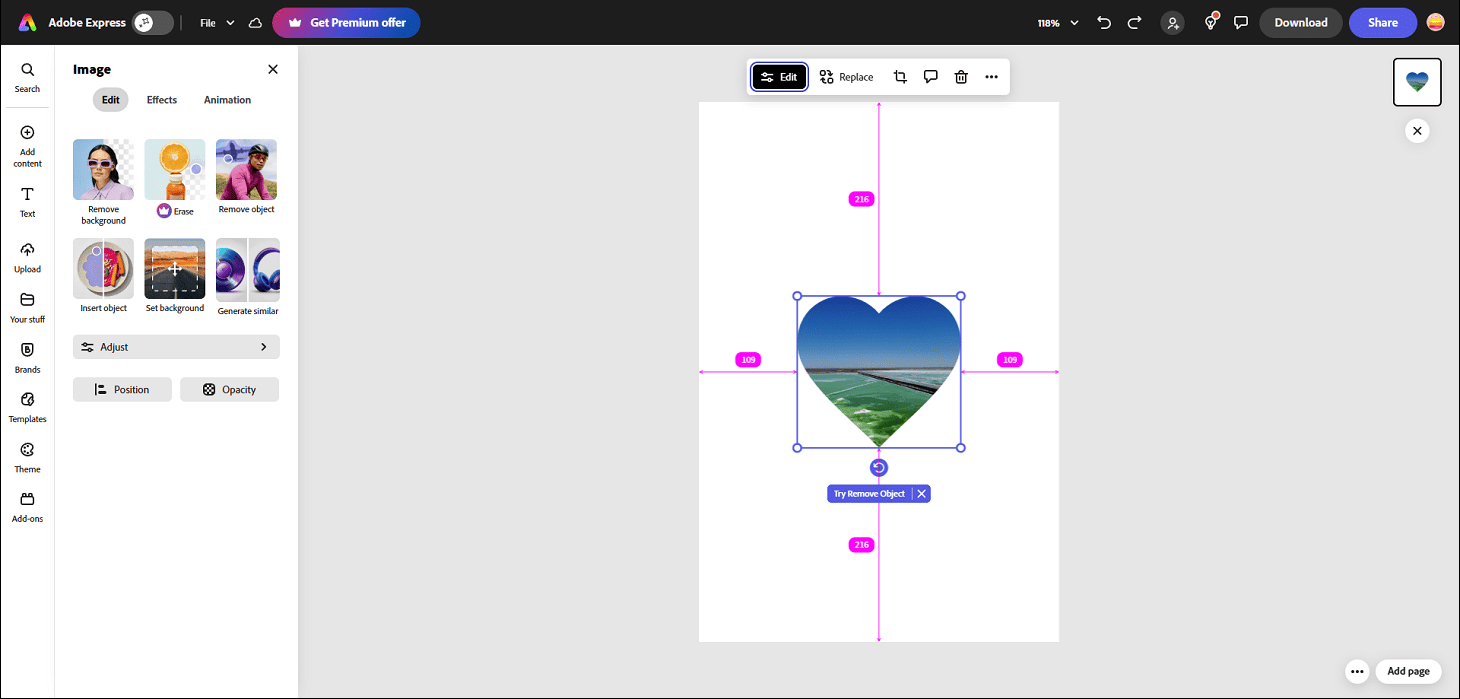Open the Brands panel
The image size is (1460, 699).
(x=27, y=357)
